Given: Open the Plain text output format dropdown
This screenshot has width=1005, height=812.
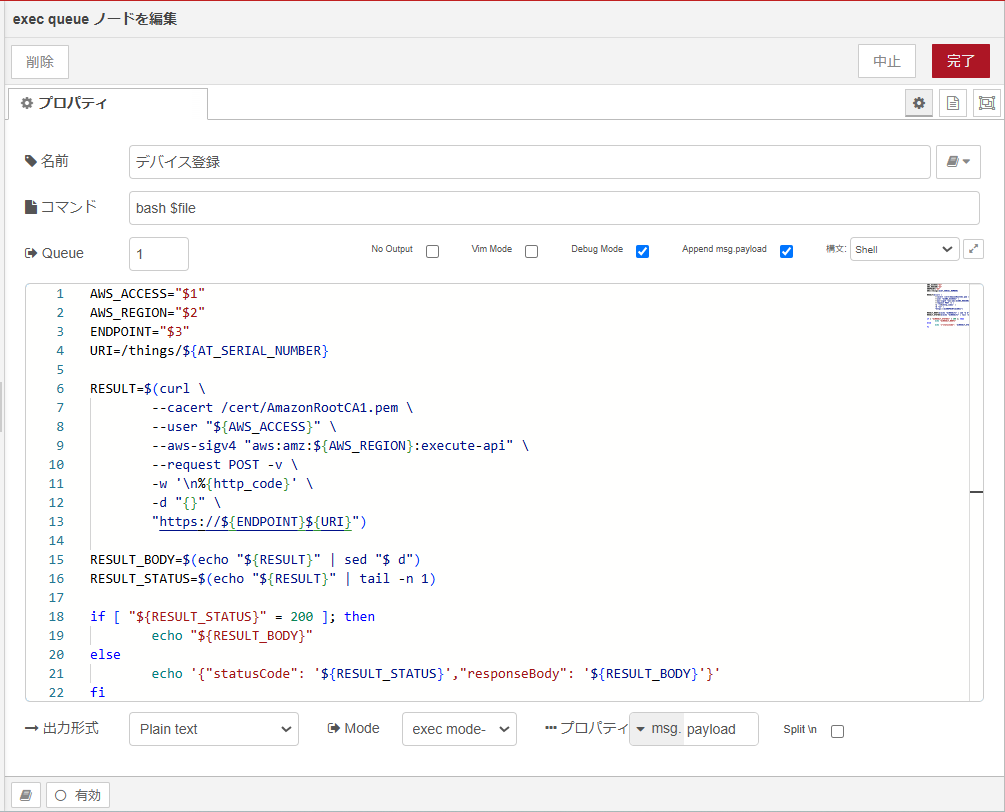Looking at the screenshot, I should [214, 729].
